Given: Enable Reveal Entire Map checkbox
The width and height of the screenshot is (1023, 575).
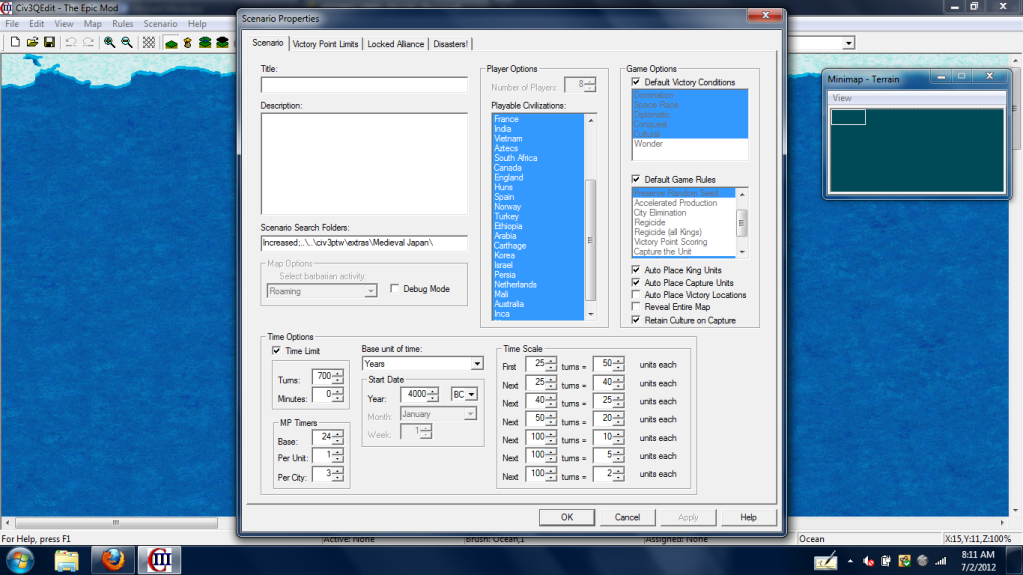Looking at the screenshot, I should (636, 307).
